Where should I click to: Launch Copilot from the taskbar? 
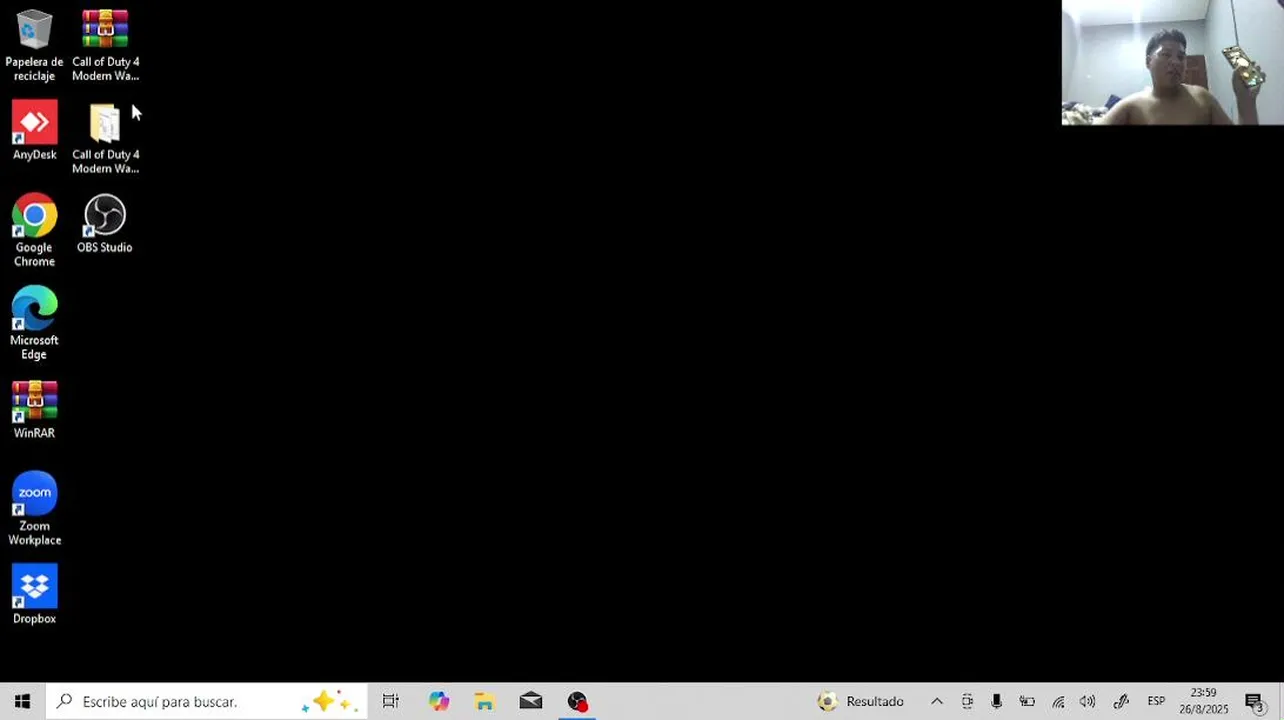[x=438, y=701]
